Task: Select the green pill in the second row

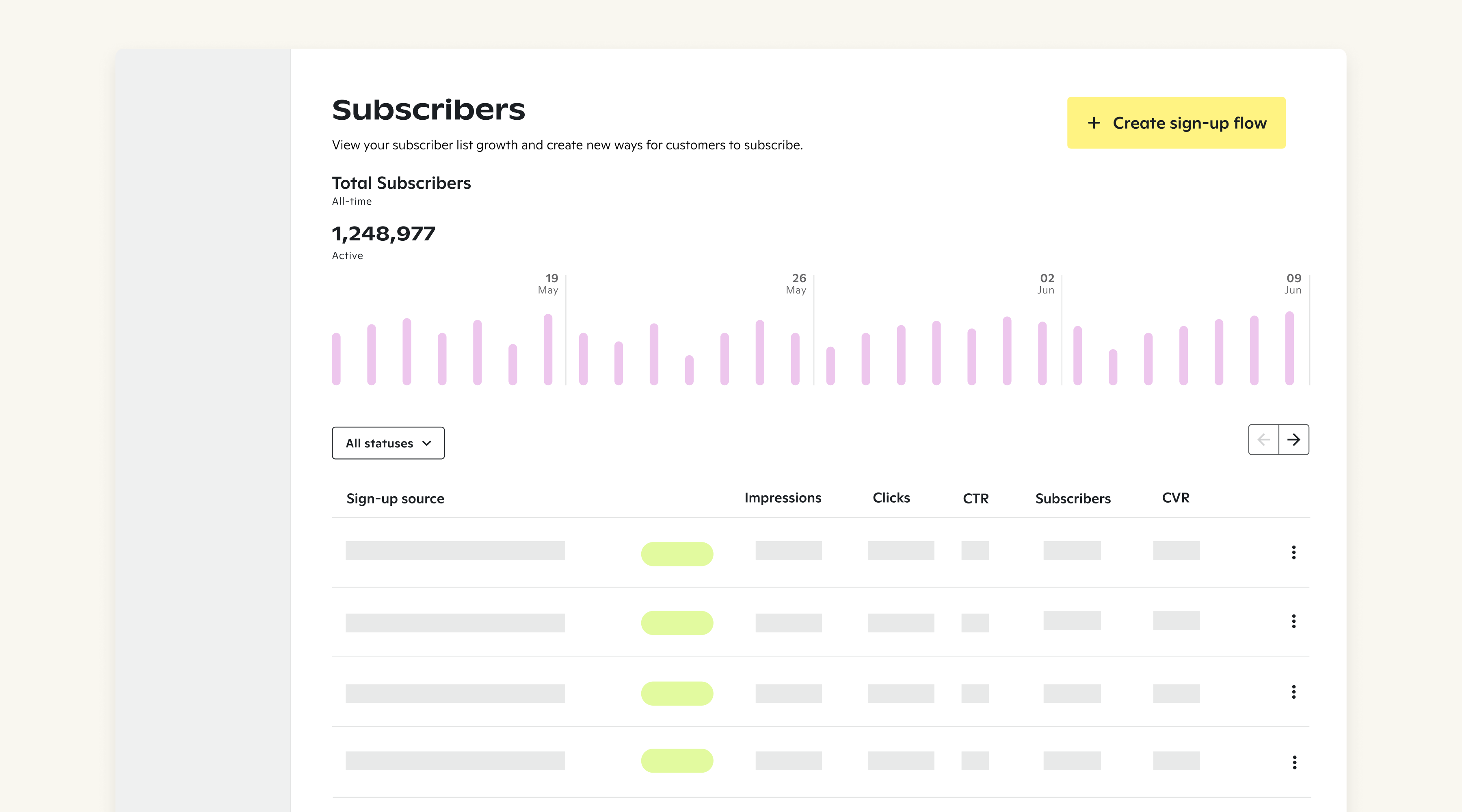Action: 677,622
